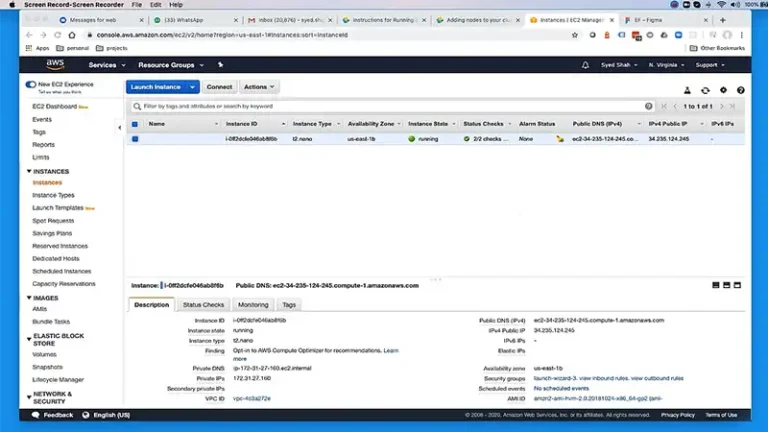This screenshot has height=432, width=768.
Task: Open the notifications bell icon
Action: tap(585, 65)
